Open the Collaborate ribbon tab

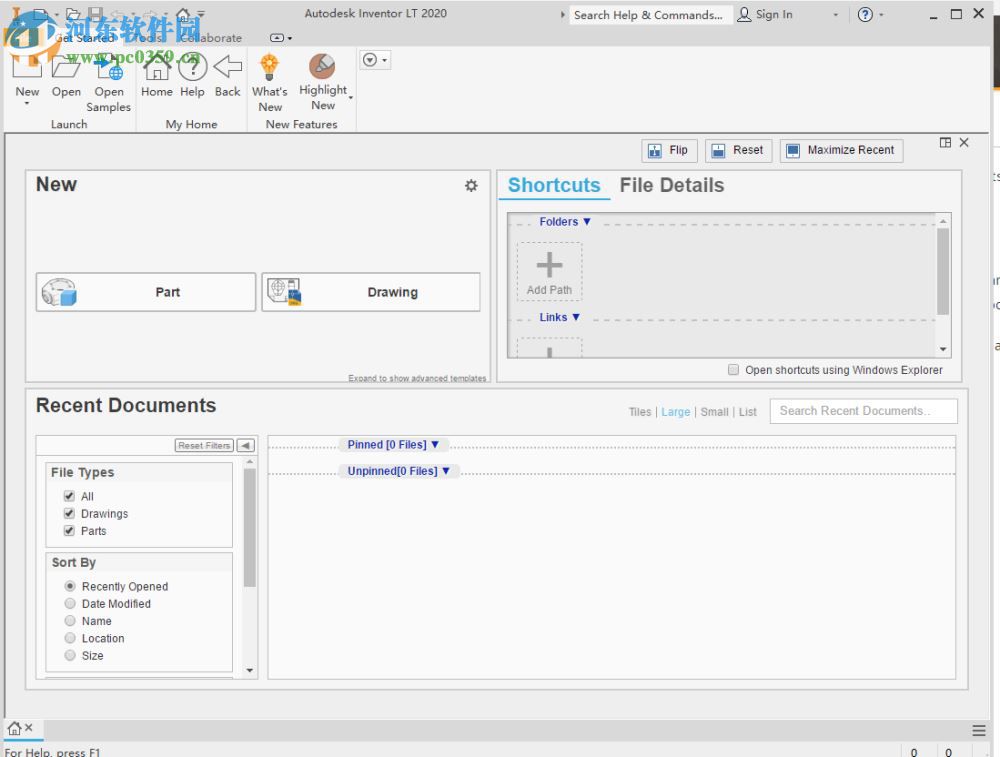pos(210,38)
